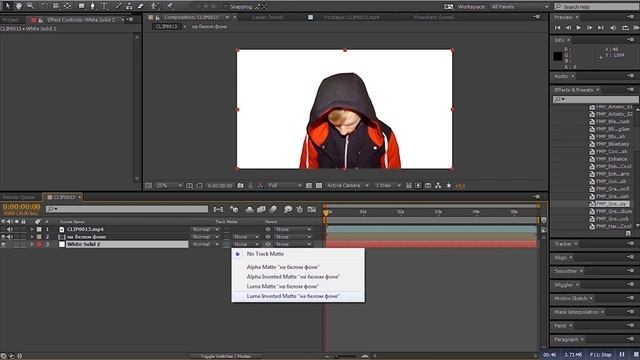Screen dimensions: 640x360
Task: Click the timeline layer search field
Action: coord(127,209)
